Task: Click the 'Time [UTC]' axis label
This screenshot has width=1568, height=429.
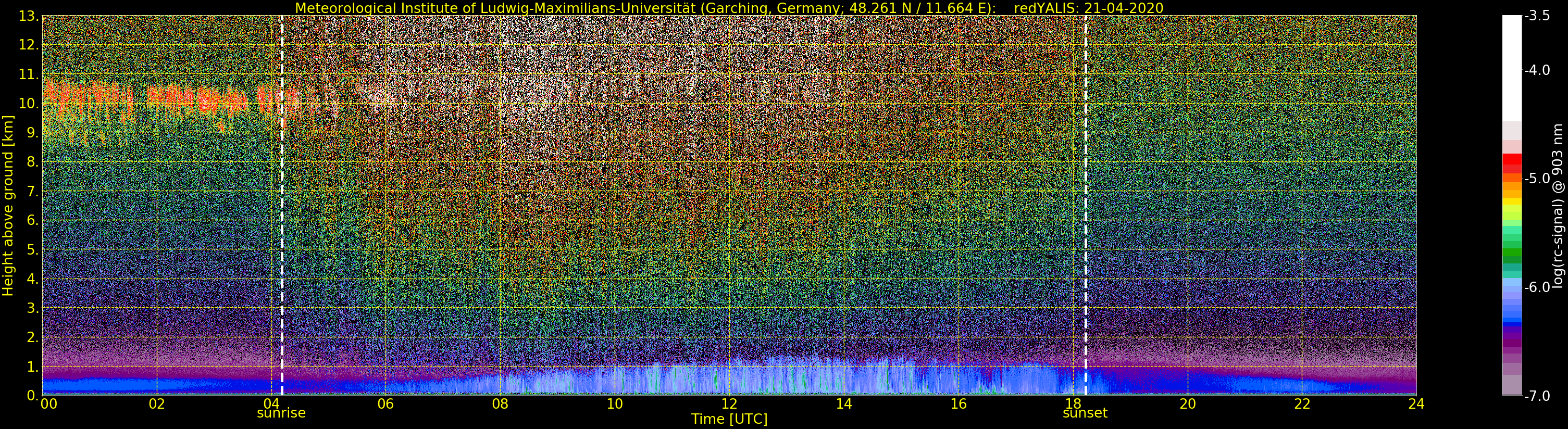Action: [x=729, y=419]
